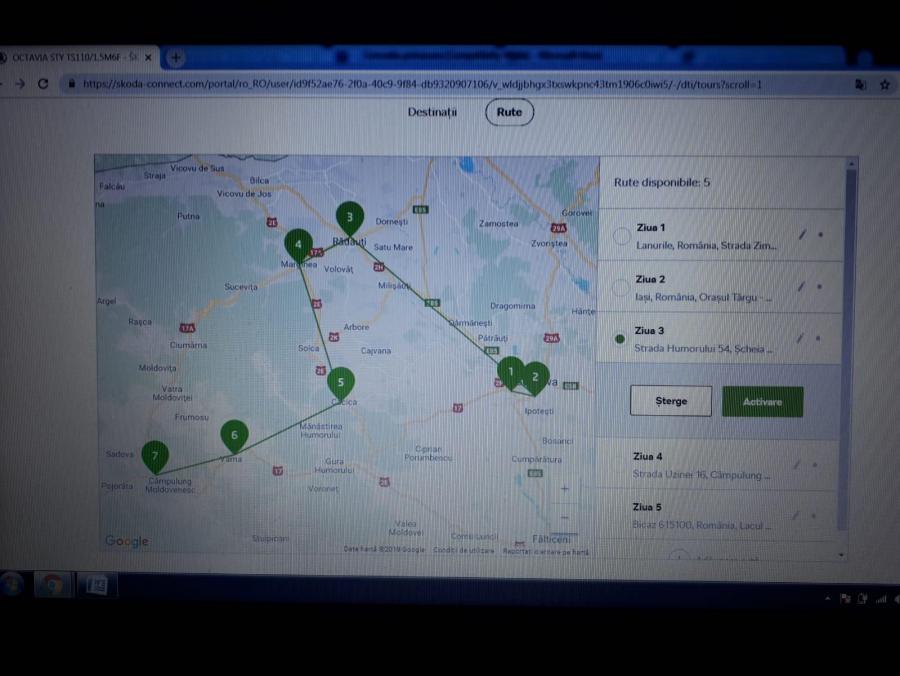
Task: Click the edit pencil icon for Ziua 1
Action: (801, 235)
